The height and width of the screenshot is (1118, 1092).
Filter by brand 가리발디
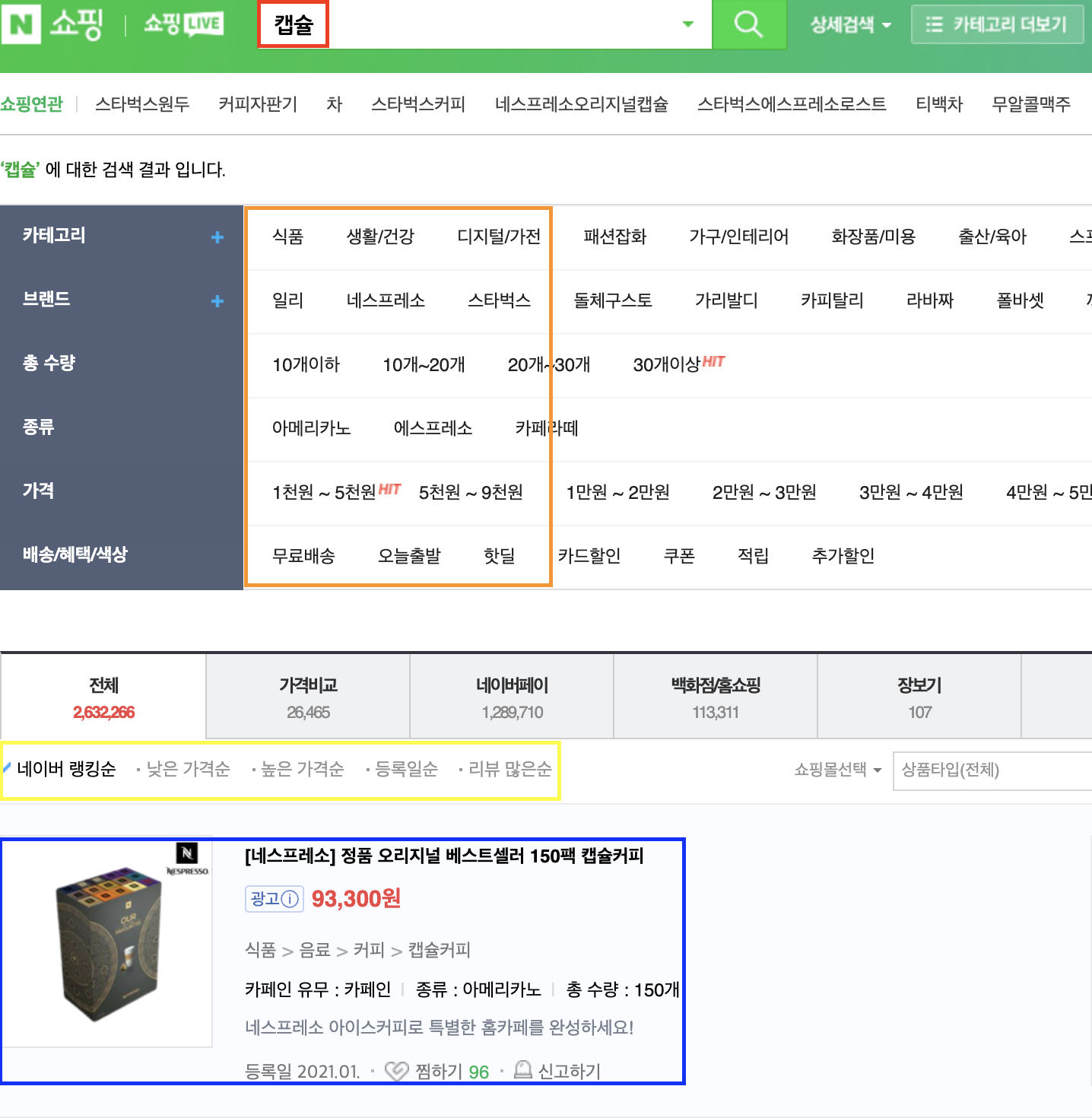726,300
